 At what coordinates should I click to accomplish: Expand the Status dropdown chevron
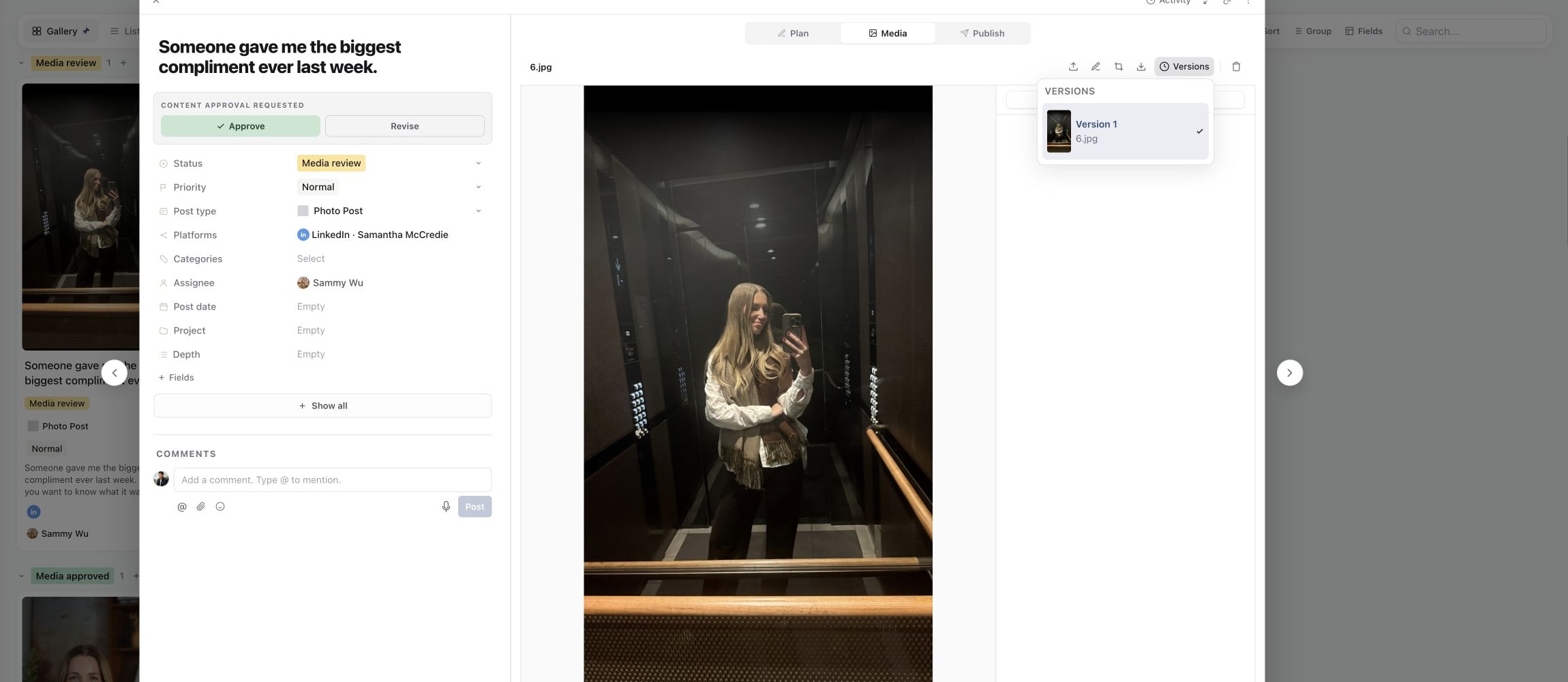pyautogui.click(x=479, y=163)
